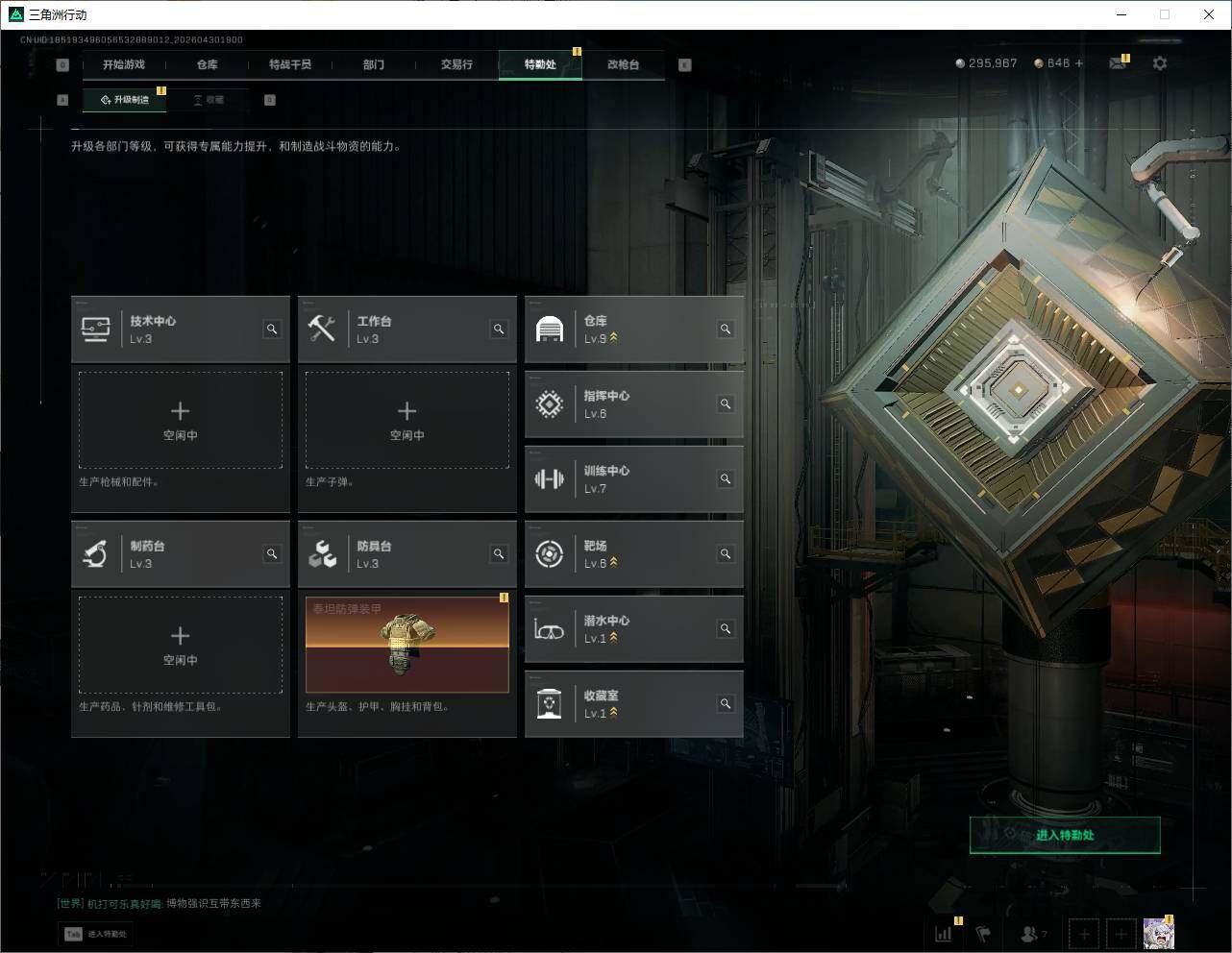Select the 技术中心 monitor icon
The image size is (1232, 953).
click(95, 330)
